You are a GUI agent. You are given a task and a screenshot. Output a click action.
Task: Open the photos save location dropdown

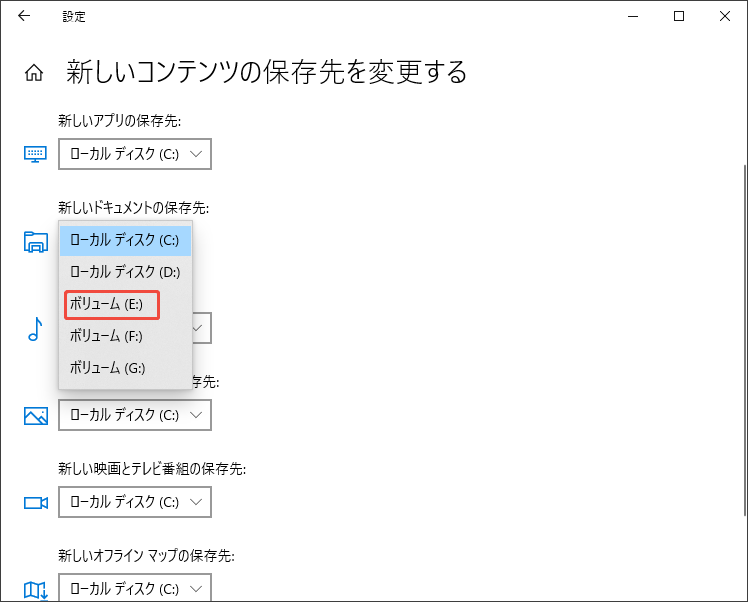[135, 415]
